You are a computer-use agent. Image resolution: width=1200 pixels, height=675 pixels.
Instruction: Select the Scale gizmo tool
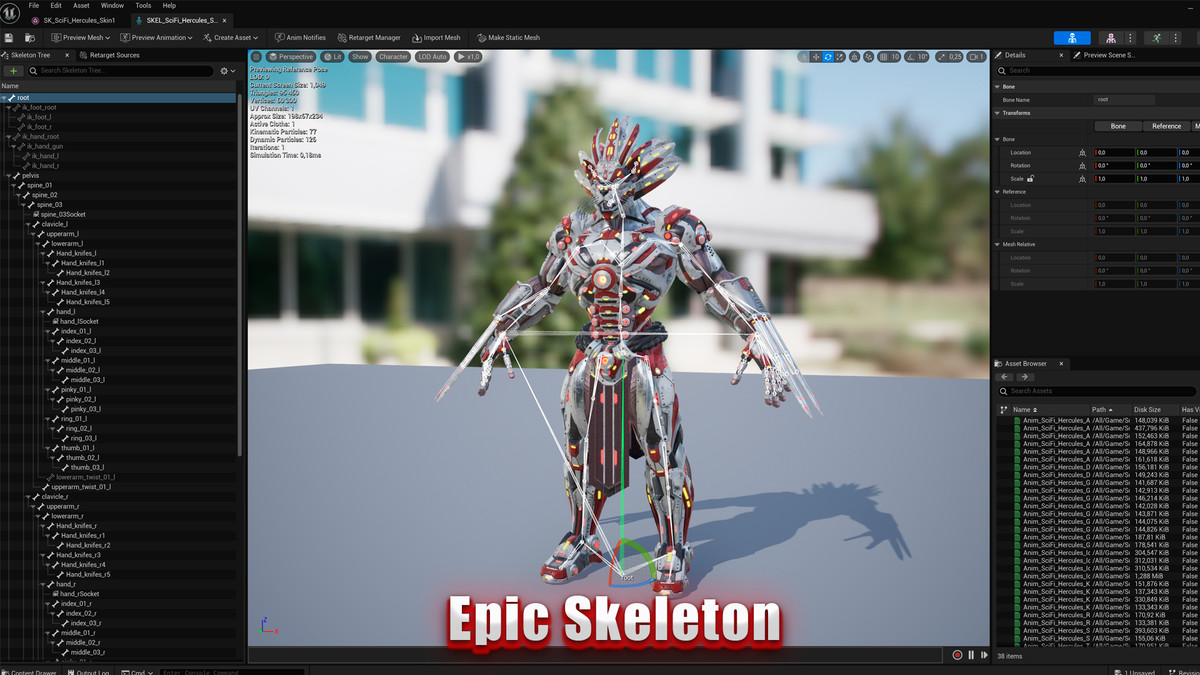[x=839, y=57]
